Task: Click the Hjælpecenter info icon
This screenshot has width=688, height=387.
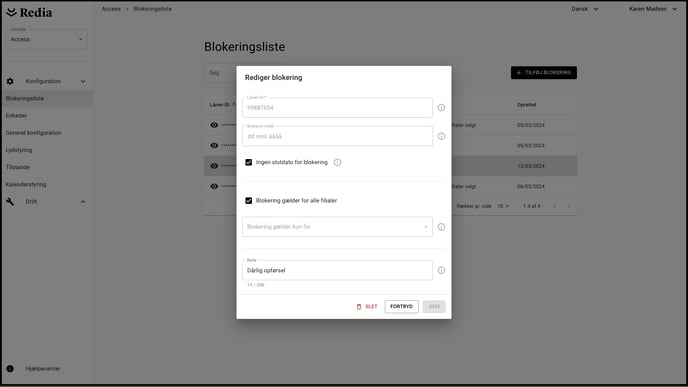Action: coord(10,369)
